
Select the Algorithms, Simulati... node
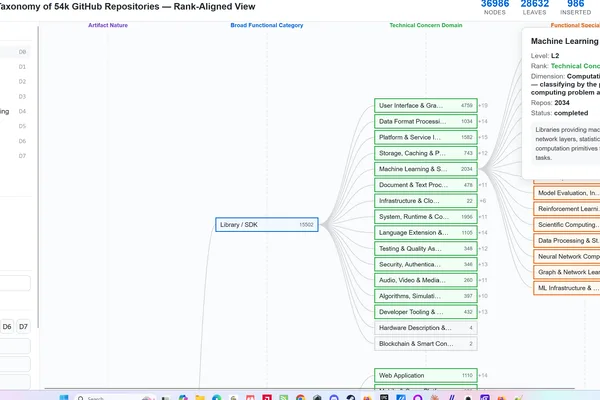426,296
